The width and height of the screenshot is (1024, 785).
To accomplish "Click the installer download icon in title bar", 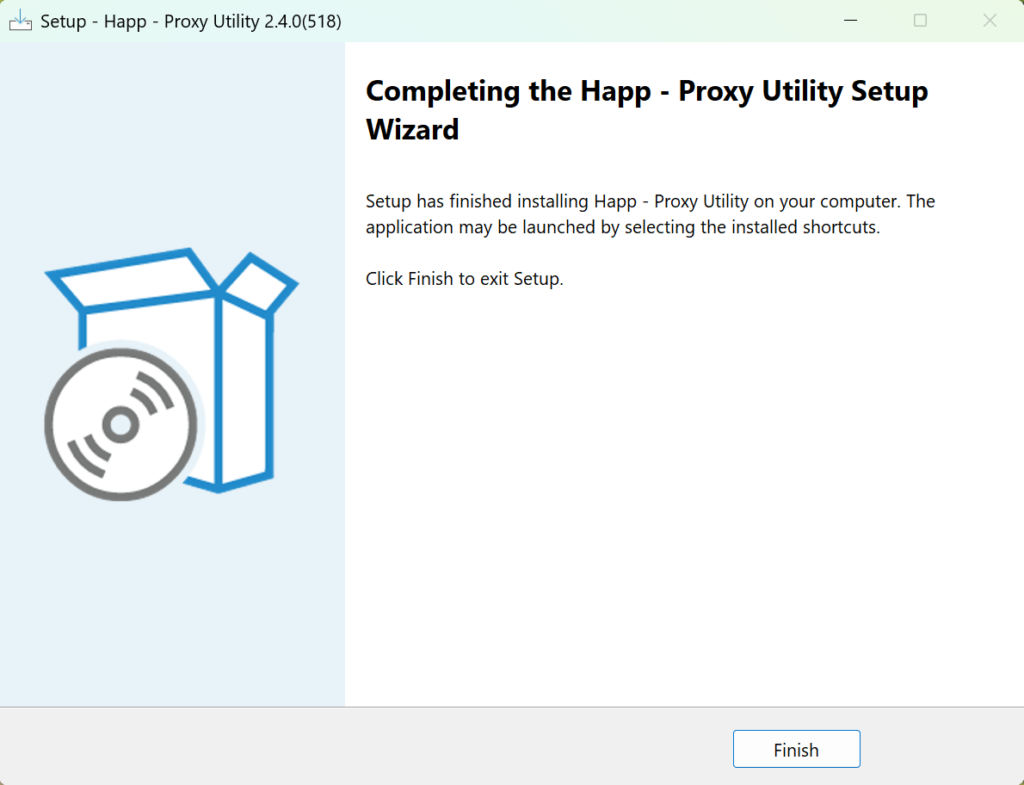I will tap(20, 20).
